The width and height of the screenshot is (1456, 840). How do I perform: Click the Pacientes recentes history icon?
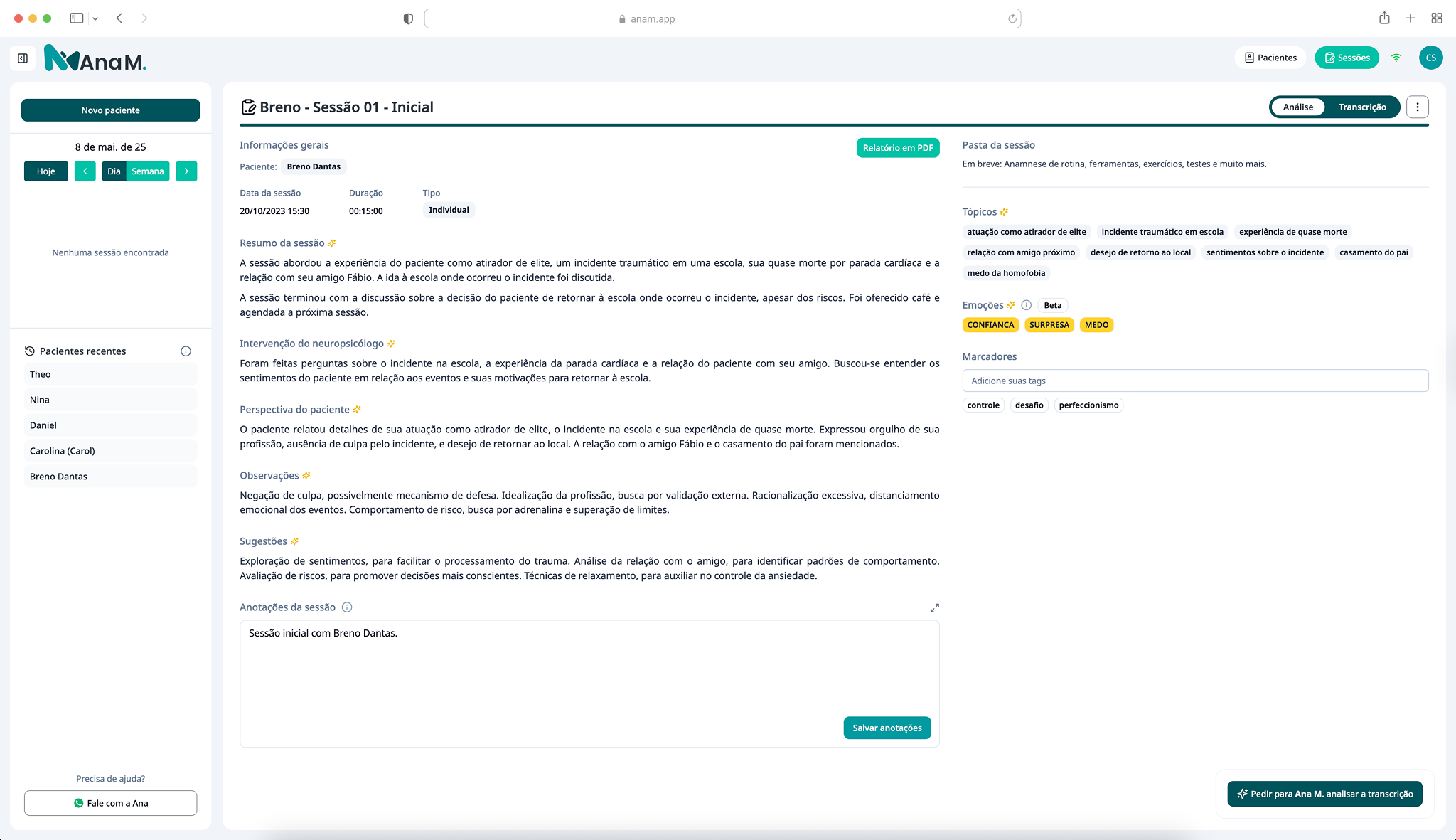[x=30, y=351]
